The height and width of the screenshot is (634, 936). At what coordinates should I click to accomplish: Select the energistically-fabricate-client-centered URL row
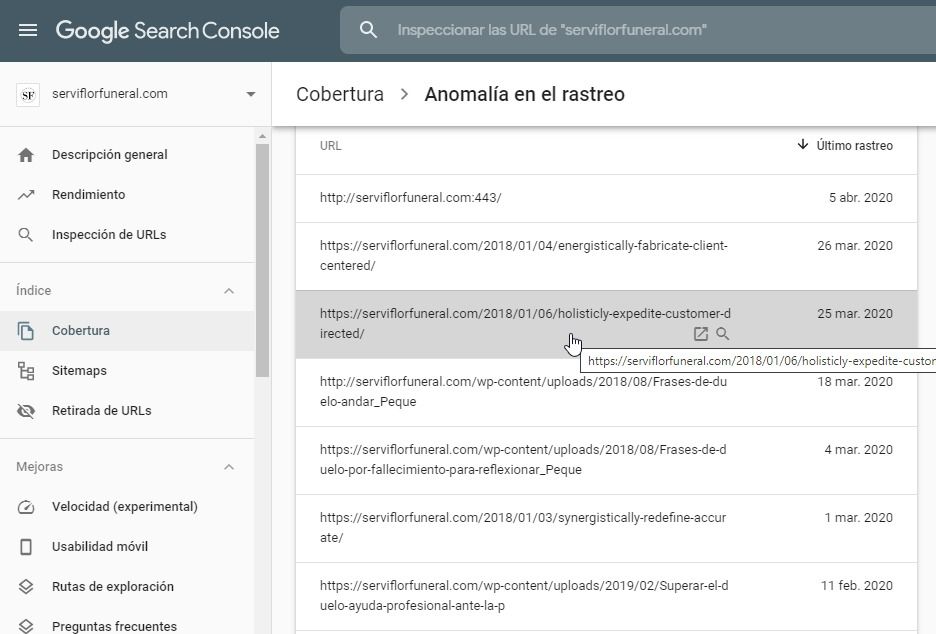(x=606, y=256)
